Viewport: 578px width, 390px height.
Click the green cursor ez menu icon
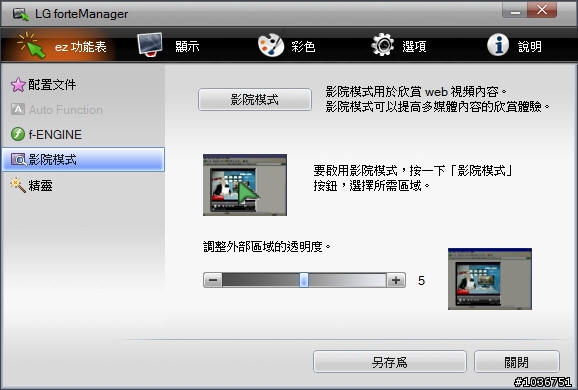click(32, 45)
